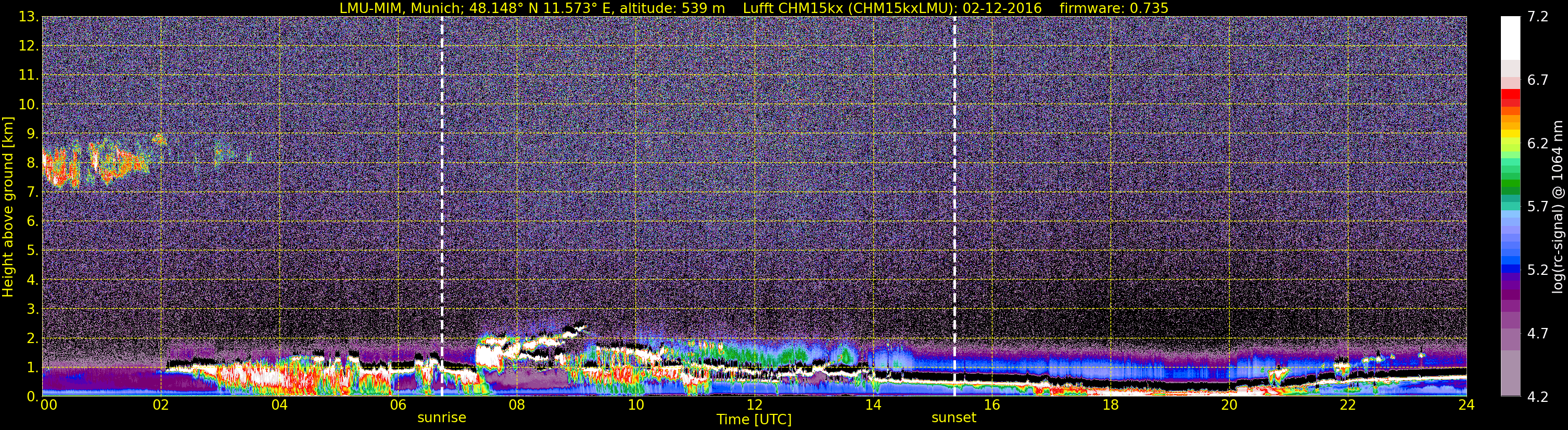Screen dimensions: 1568x430
Task: Click the x-axis tick label 00
Action: click(x=48, y=405)
